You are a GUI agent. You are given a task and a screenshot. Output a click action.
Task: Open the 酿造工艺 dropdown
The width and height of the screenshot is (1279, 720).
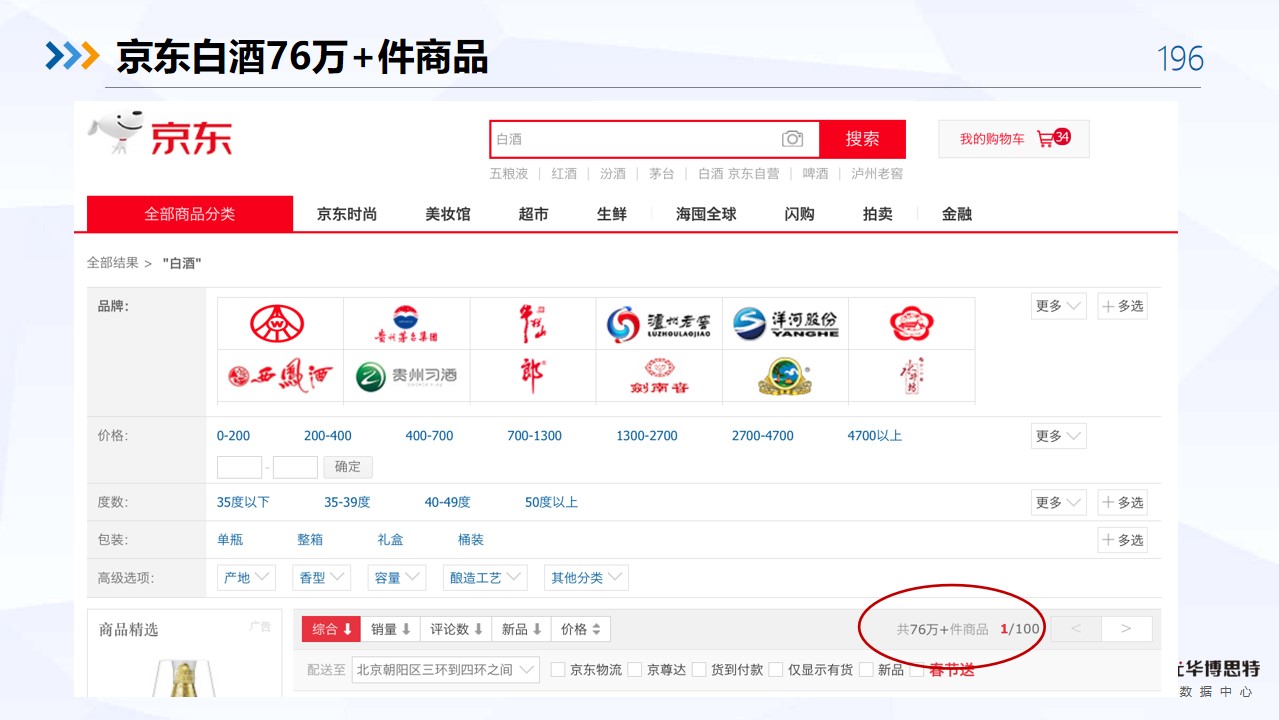pyautogui.click(x=486, y=578)
